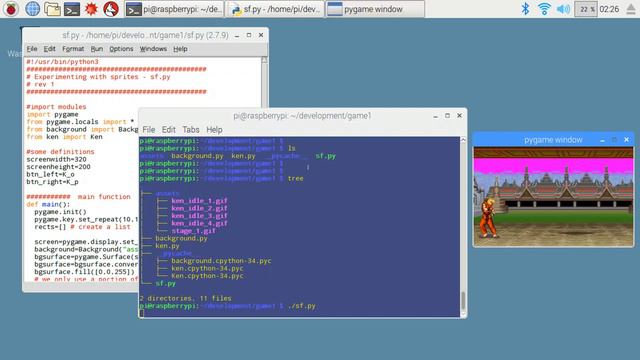The height and width of the screenshot is (360, 640).
Task: Click the 'tree' command in terminal
Action: point(296,178)
